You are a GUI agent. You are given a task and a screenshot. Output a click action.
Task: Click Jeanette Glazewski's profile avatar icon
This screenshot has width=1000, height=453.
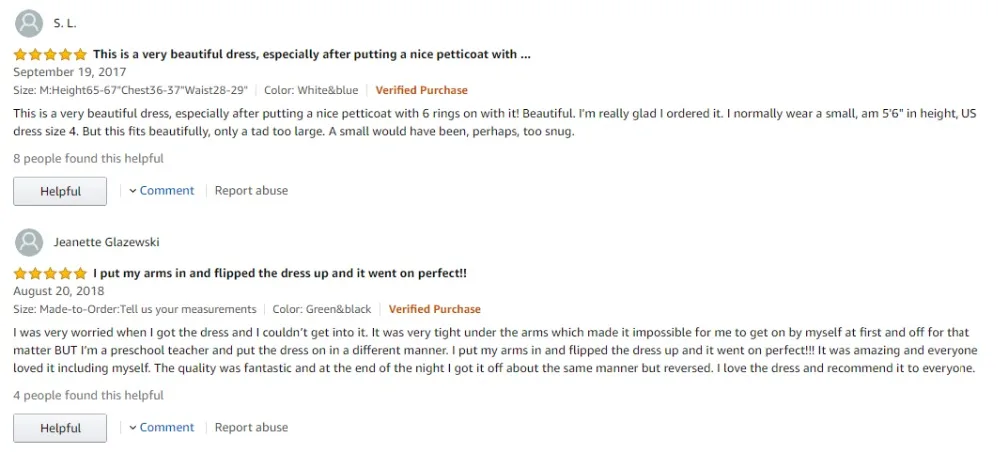(29, 242)
